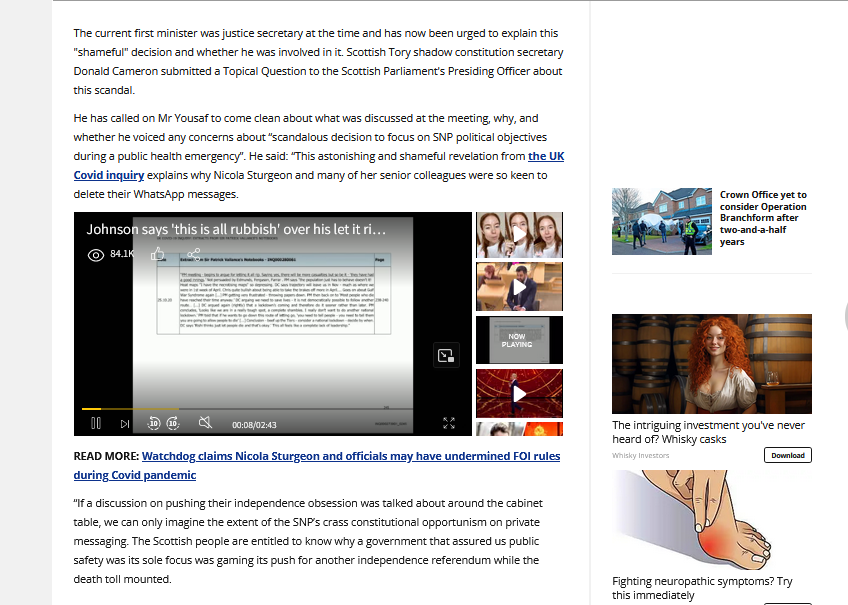848x605 pixels.
Task: Click the whisky casks investment ad headline
Action: tap(708, 432)
